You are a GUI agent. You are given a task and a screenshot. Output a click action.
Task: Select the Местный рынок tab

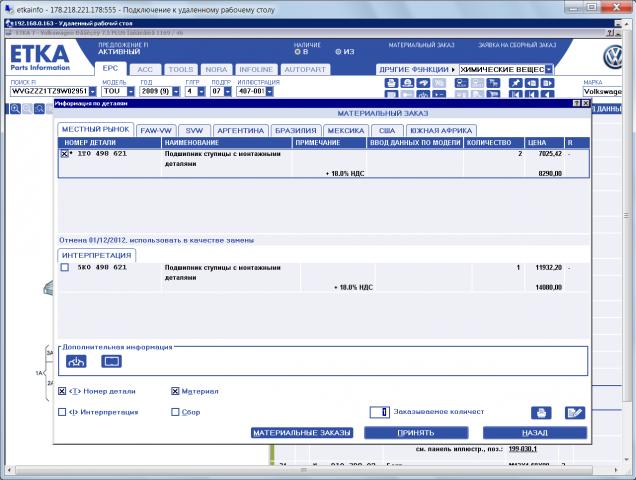[95, 129]
